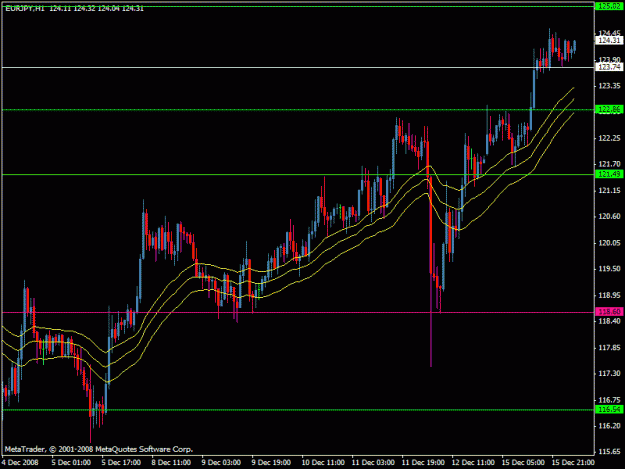Click the 123.35 price scale value
Viewport: 625px width, 469px height.
[609, 86]
